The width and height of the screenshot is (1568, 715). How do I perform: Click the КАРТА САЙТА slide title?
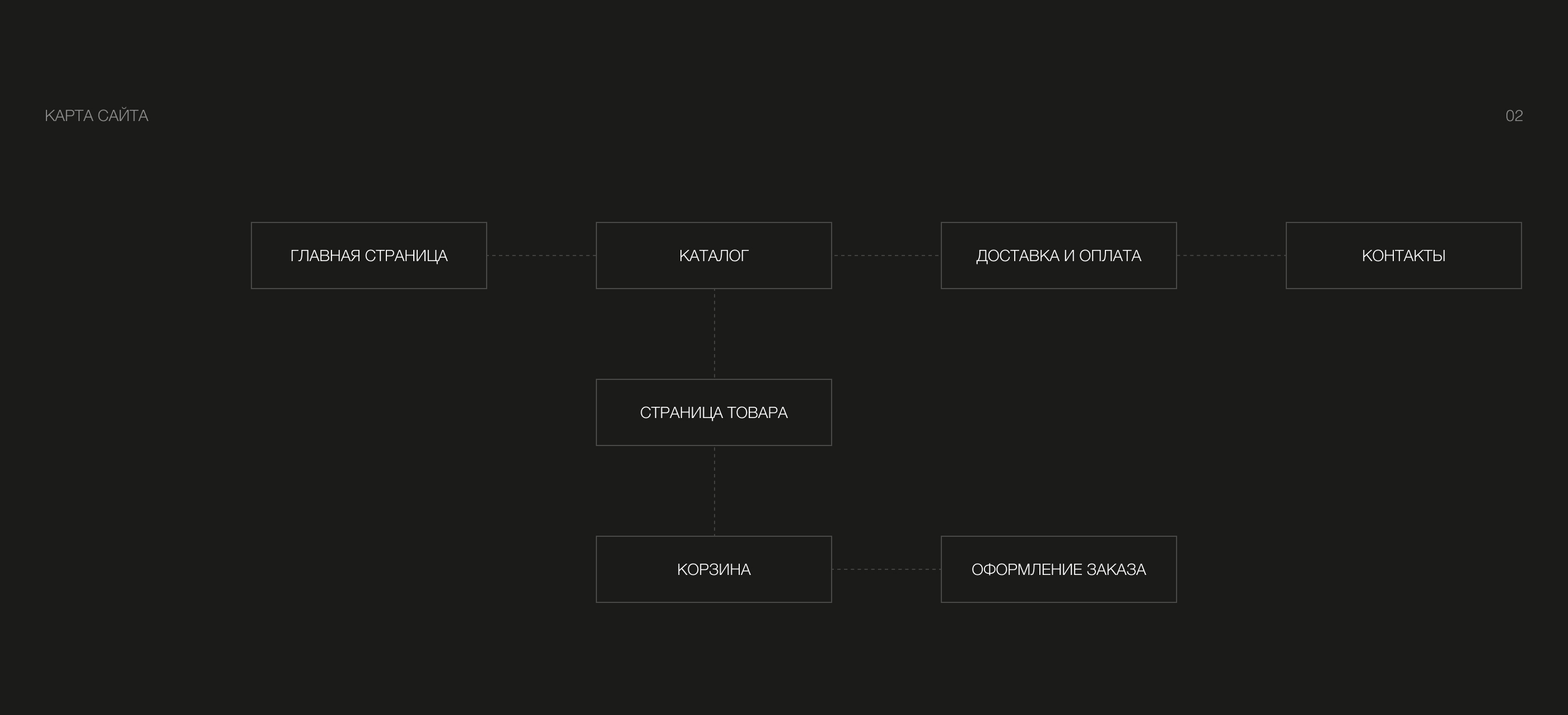(x=96, y=116)
